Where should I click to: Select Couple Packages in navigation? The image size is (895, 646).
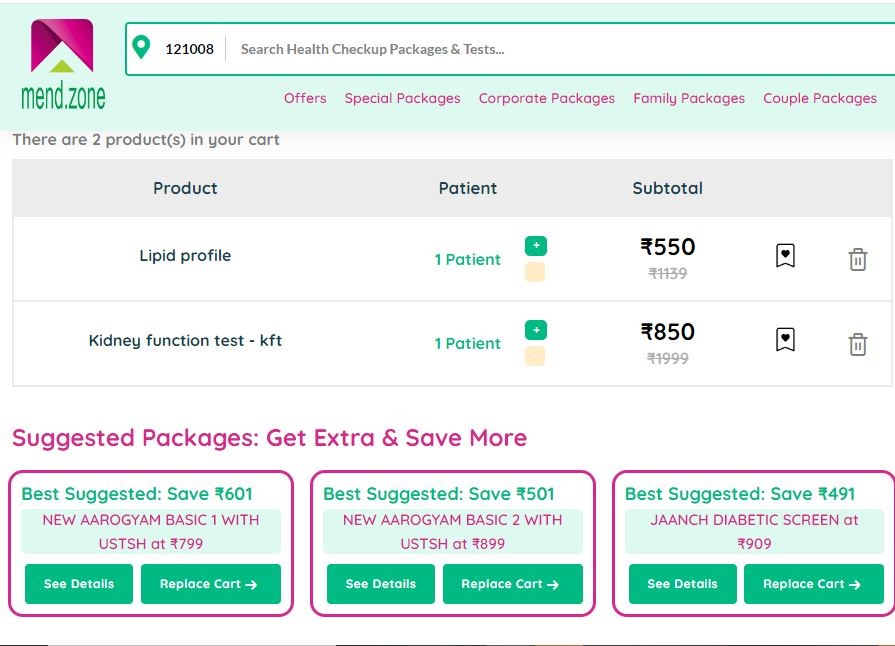click(x=820, y=98)
